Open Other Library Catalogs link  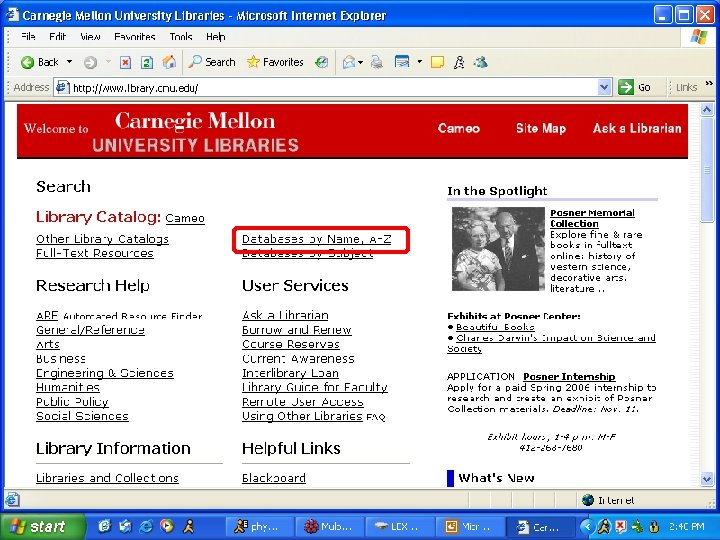tap(102, 239)
